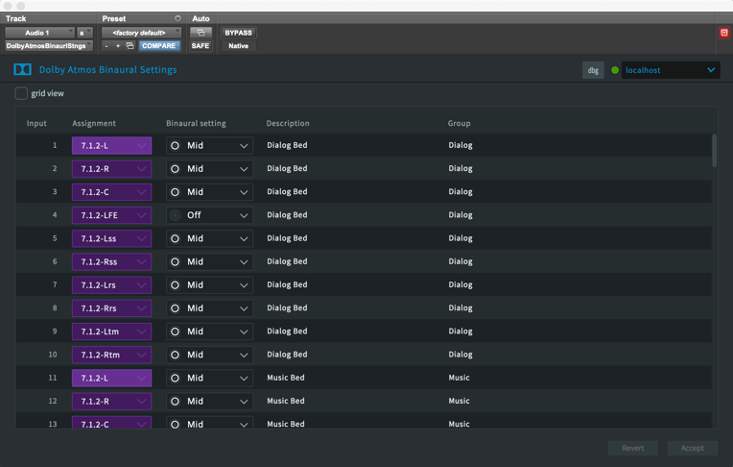Image resolution: width=733 pixels, height=467 pixels.
Task: Click the plus icon for next preset
Action: (118, 46)
